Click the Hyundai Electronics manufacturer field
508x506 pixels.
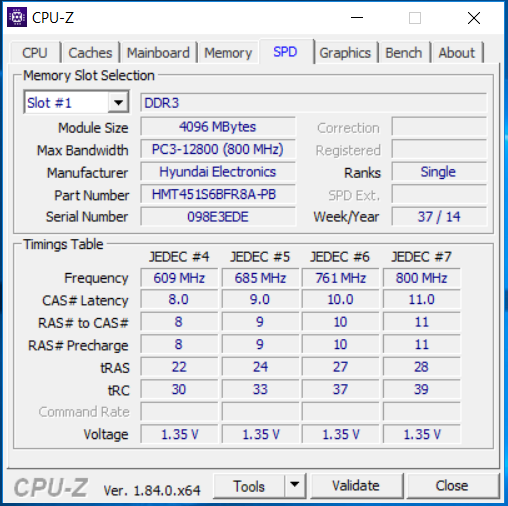click(x=218, y=172)
